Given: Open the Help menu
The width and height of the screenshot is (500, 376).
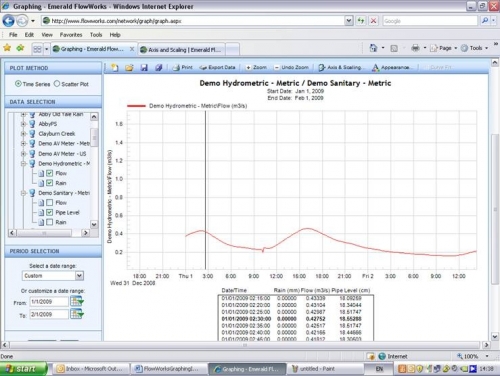Looking at the screenshot, I should point(115,35).
